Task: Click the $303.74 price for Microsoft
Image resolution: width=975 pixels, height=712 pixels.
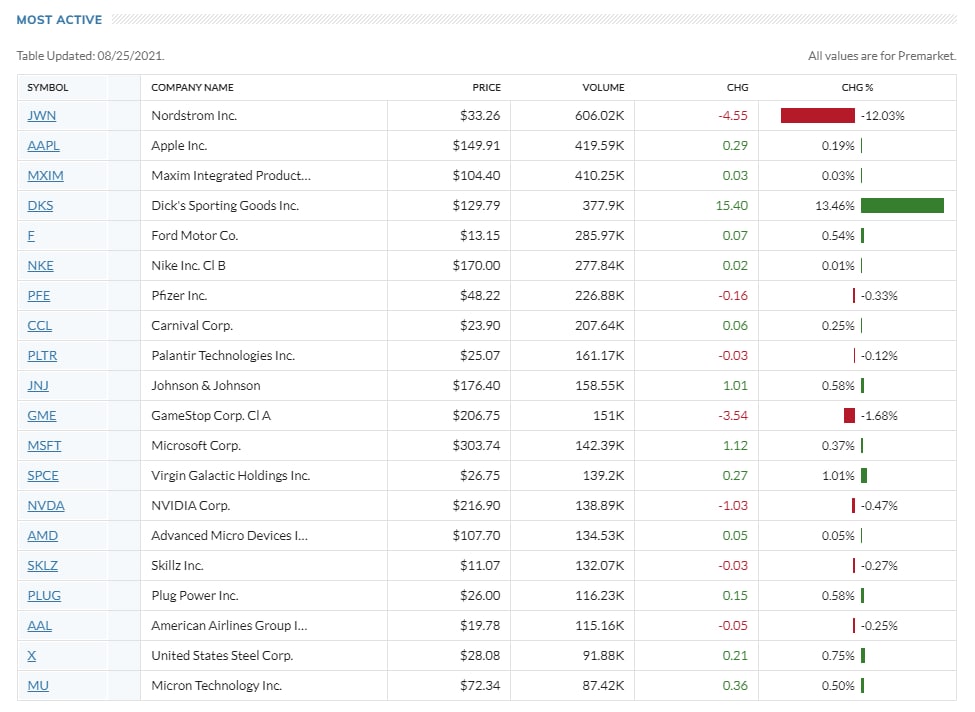Action: [476, 445]
